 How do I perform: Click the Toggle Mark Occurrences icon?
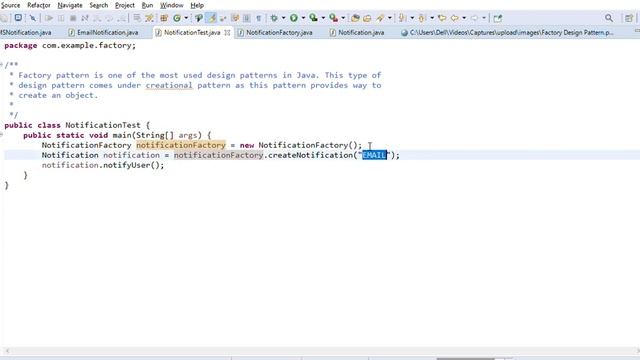click(212, 18)
